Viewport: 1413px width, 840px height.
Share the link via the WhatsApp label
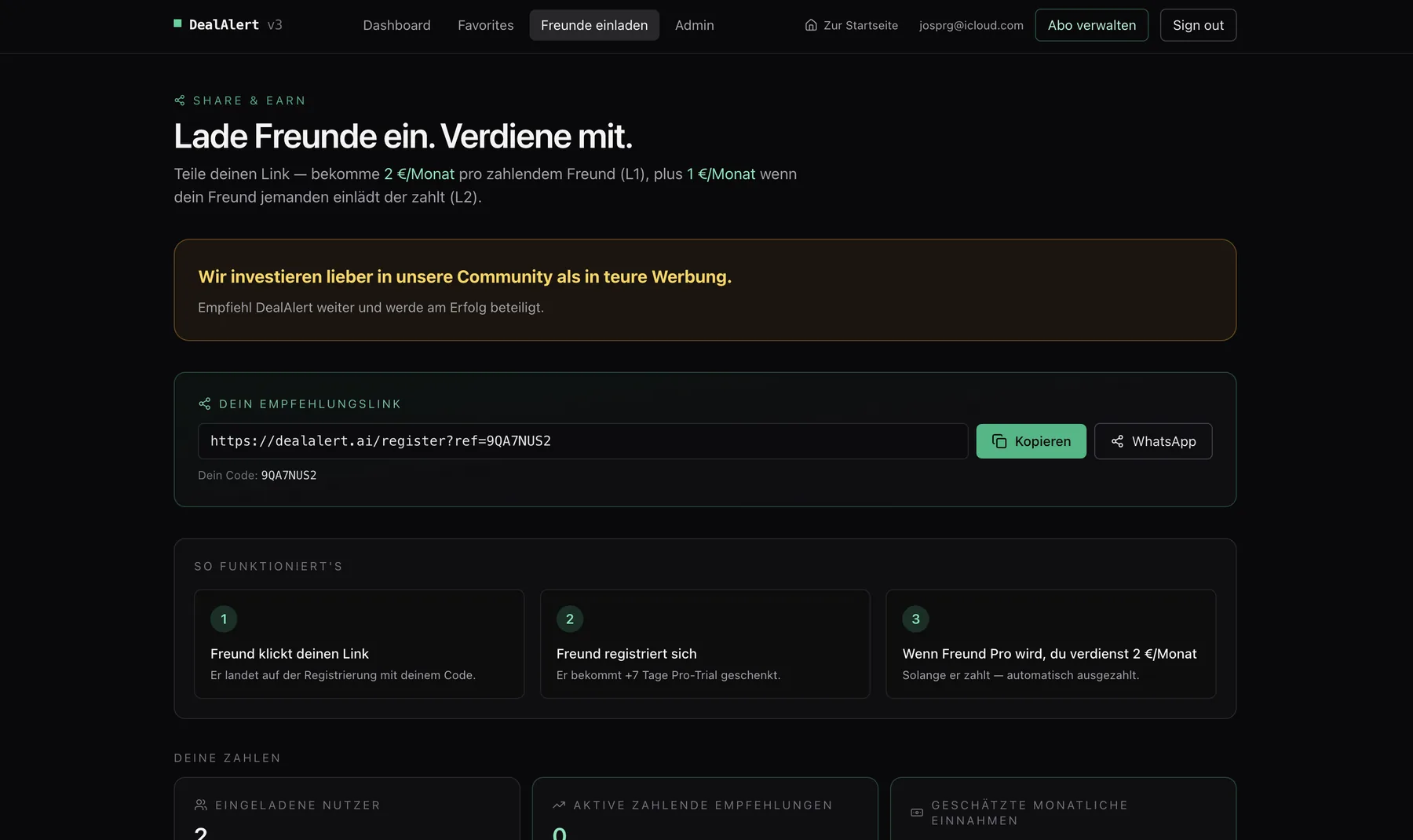tap(1164, 441)
